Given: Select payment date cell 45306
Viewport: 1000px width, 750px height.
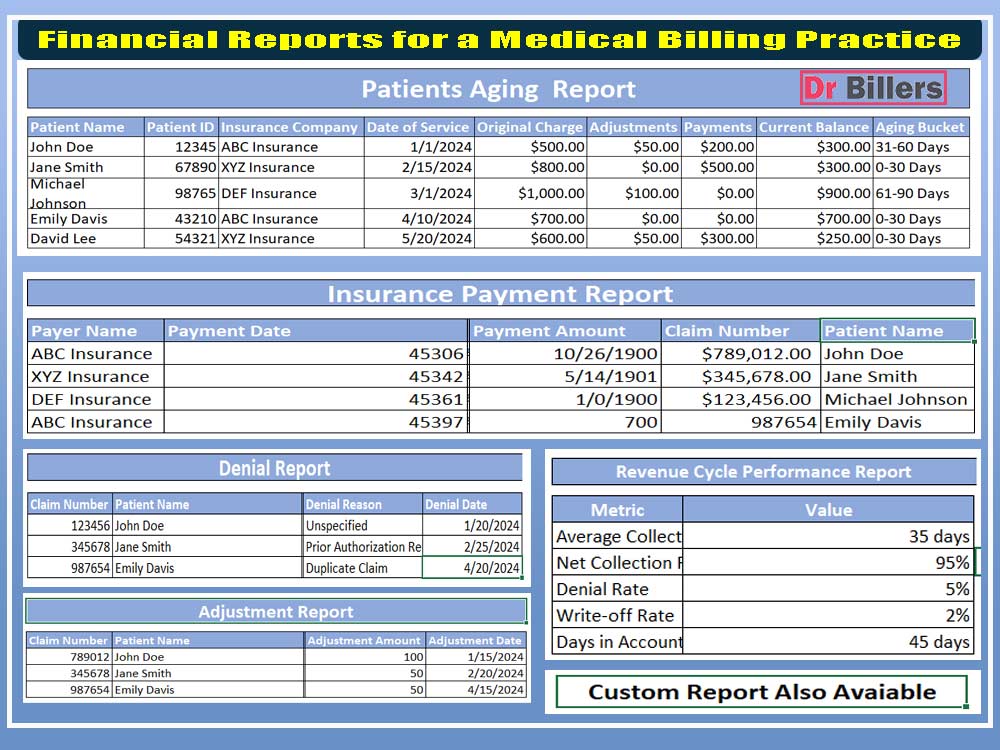Looking at the screenshot, I should coord(316,353).
